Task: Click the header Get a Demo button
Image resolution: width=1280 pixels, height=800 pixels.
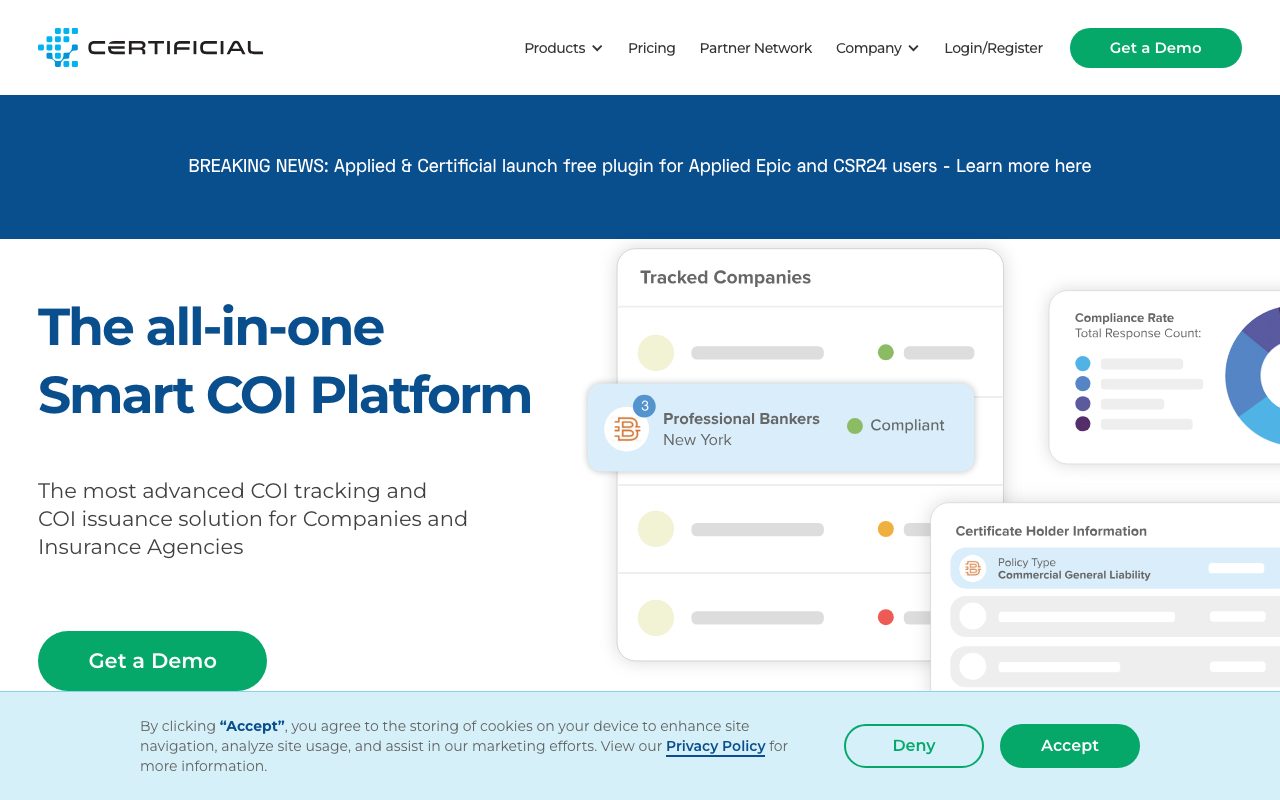Action: [1156, 48]
